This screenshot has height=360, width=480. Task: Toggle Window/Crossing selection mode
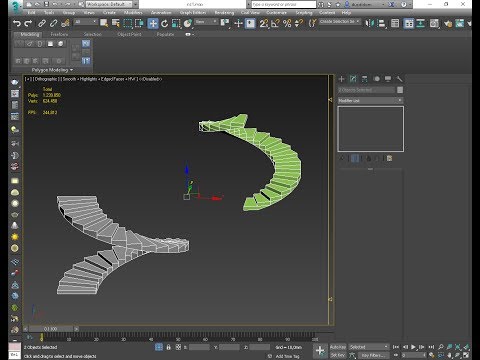click(x=139, y=23)
